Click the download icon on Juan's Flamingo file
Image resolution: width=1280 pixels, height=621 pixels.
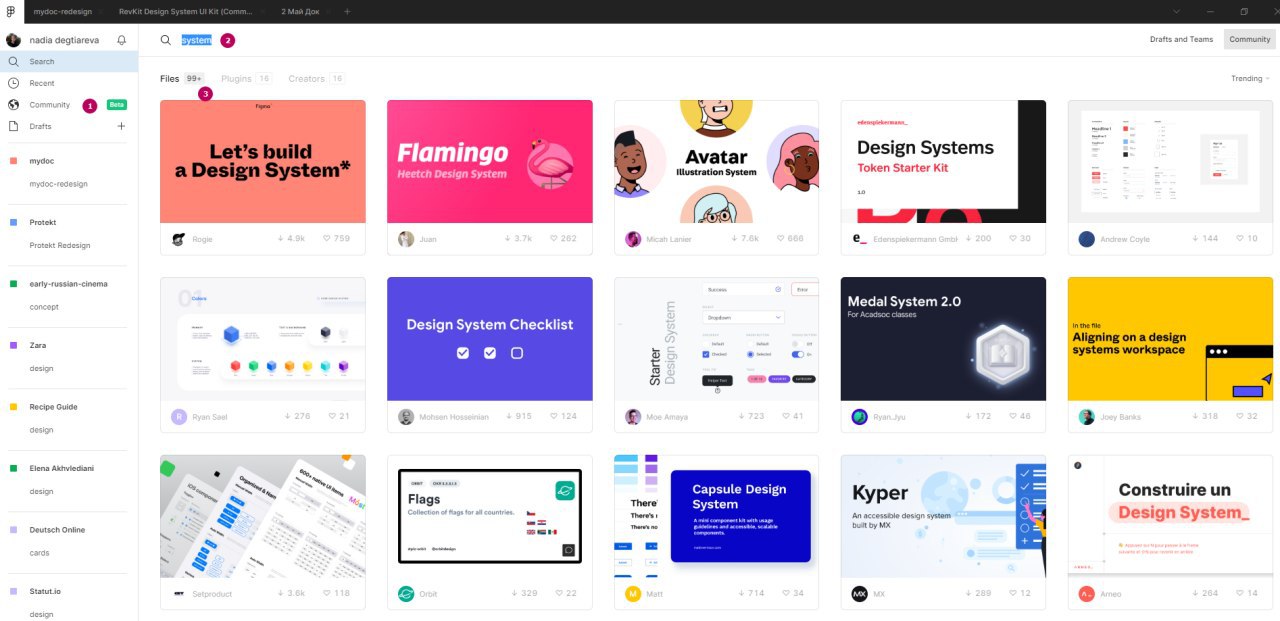point(507,239)
